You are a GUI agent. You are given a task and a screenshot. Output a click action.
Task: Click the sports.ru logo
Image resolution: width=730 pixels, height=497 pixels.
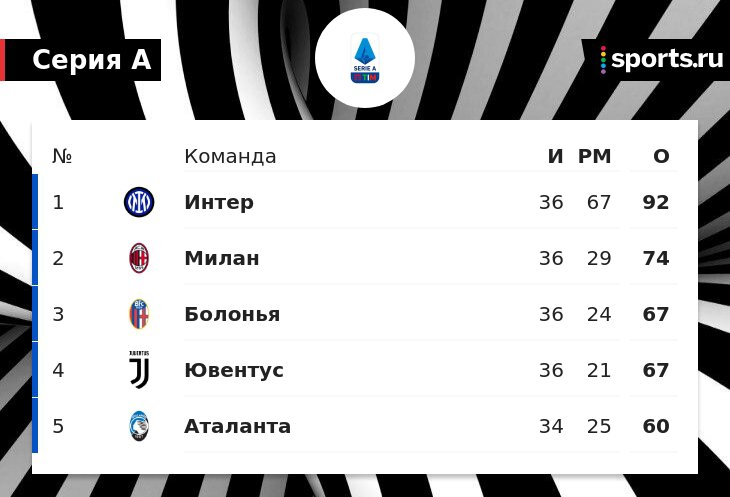(661, 60)
